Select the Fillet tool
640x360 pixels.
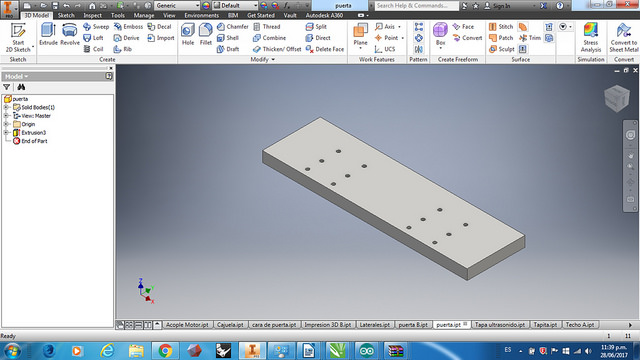tap(206, 34)
